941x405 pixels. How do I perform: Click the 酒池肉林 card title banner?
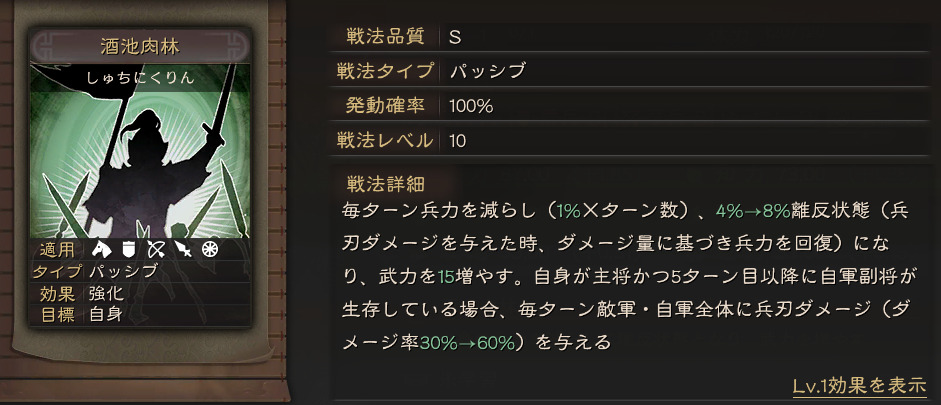(x=140, y=47)
